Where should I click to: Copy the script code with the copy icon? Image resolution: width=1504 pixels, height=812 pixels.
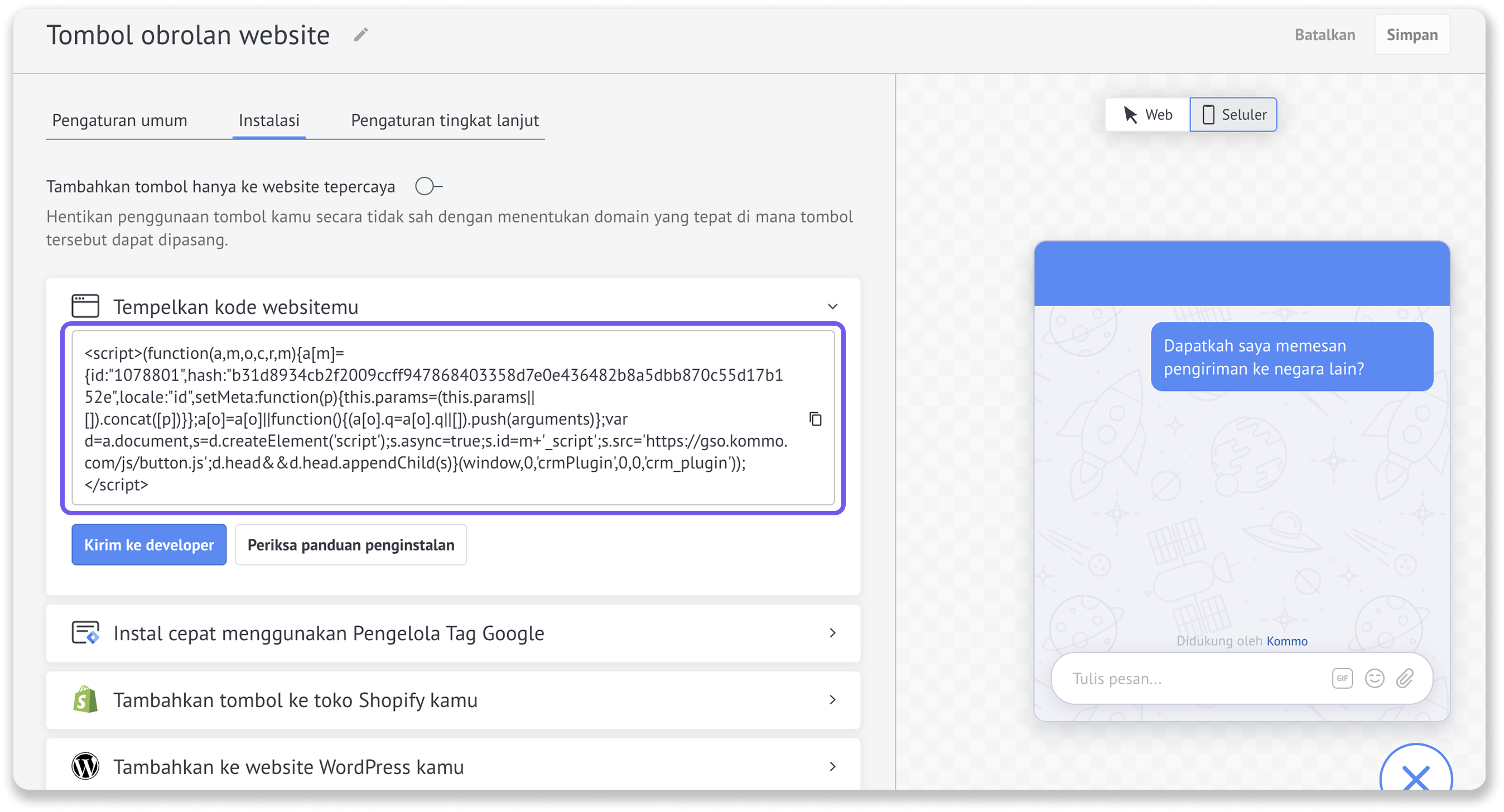pos(815,419)
